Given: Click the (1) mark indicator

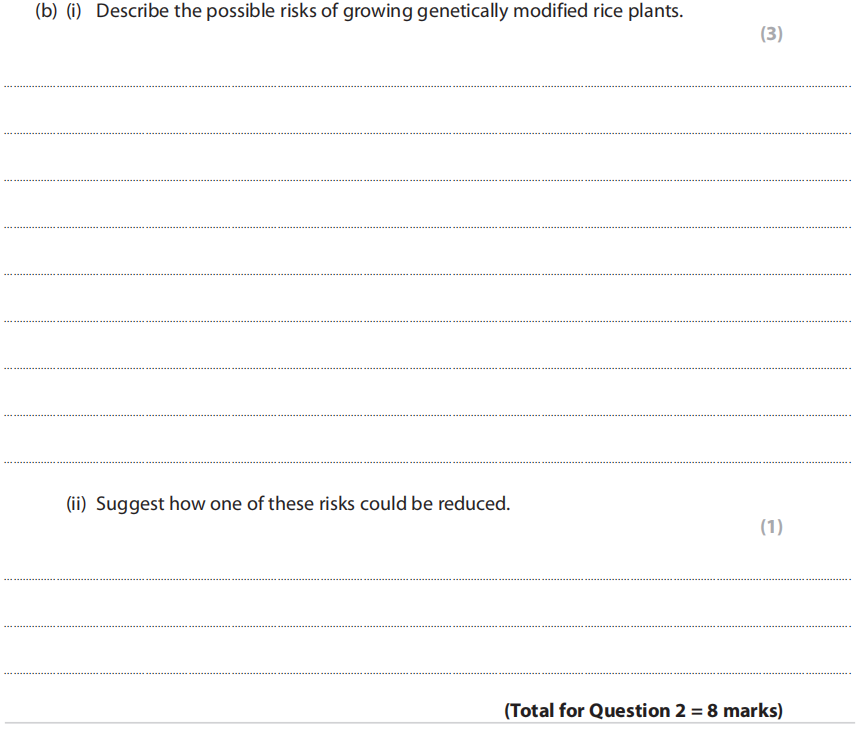Looking at the screenshot, I should (771, 527).
